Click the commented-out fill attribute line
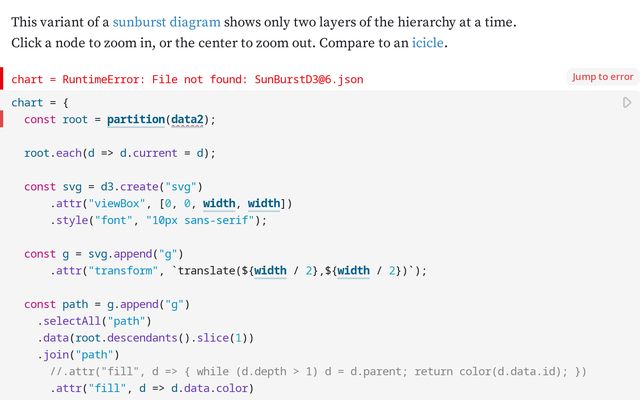640x400 pixels. (320, 371)
